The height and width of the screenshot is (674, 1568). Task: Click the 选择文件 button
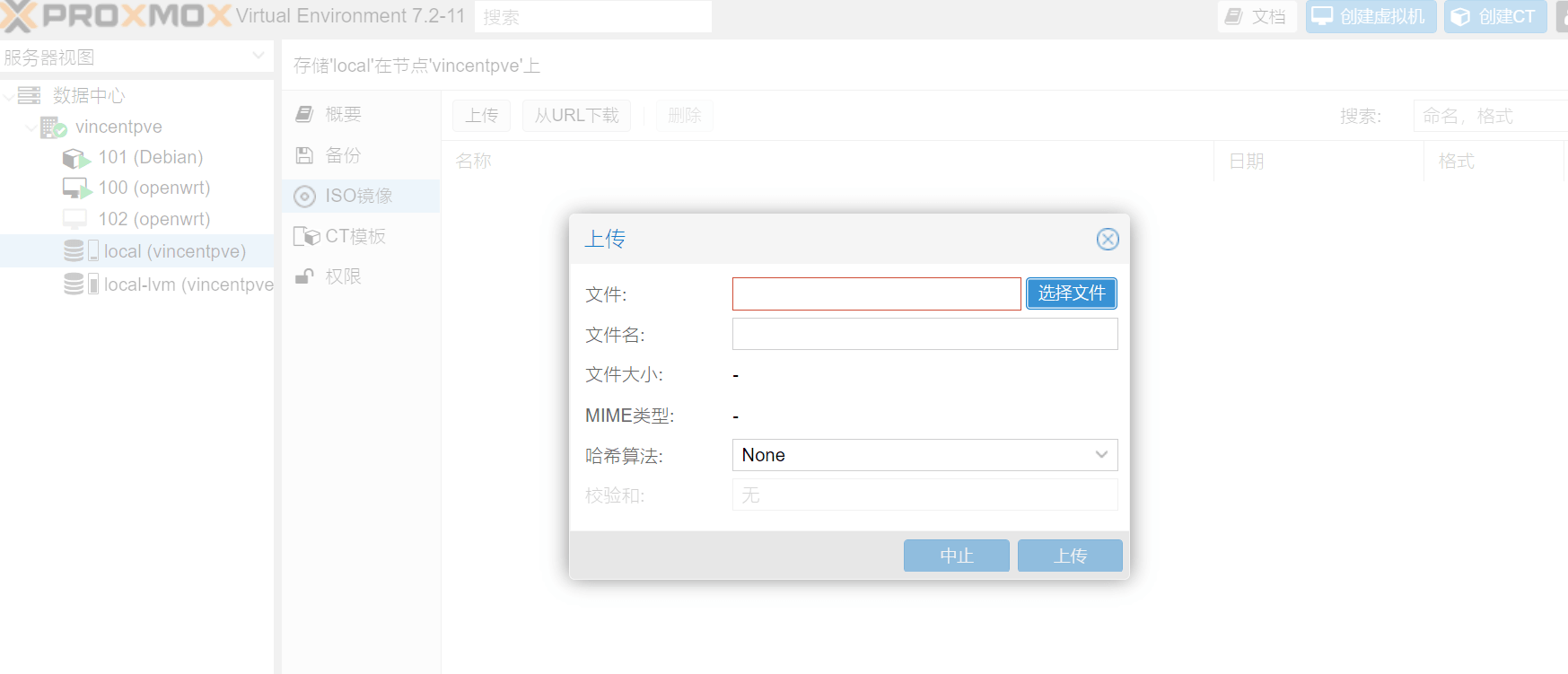(x=1071, y=293)
